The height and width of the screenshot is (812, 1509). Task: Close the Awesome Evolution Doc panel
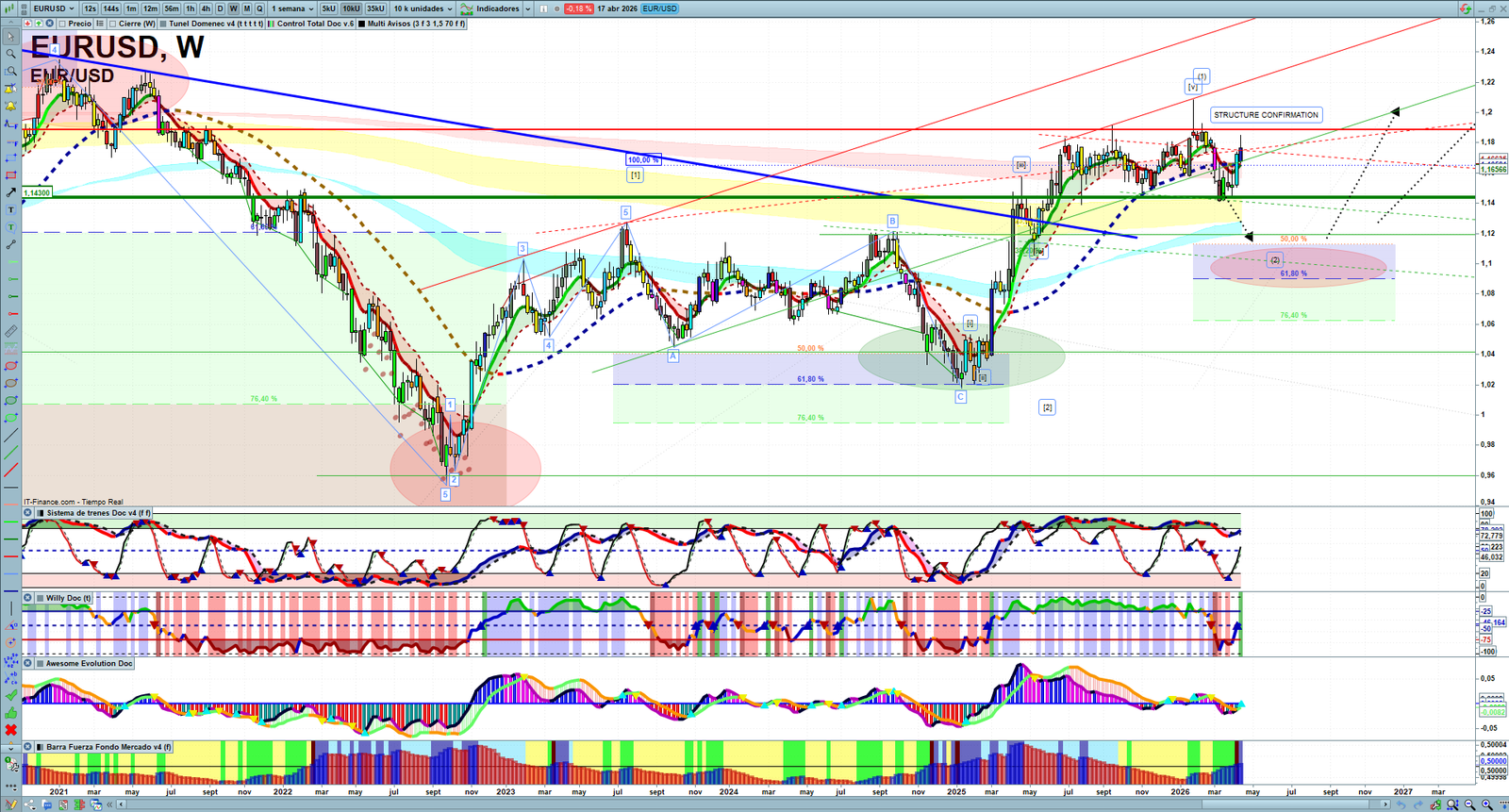(27, 664)
